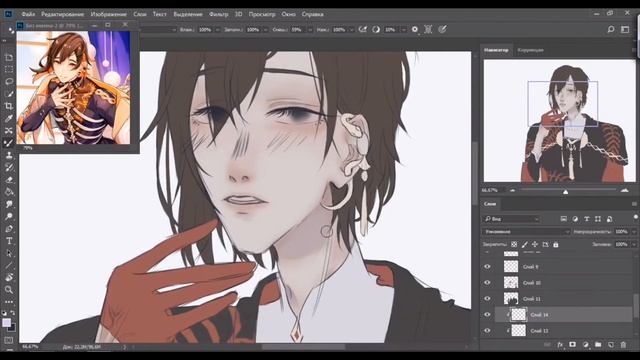Open the Изображение menu
Viewport: 640px width, 360px height.
pyautogui.click(x=109, y=14)
